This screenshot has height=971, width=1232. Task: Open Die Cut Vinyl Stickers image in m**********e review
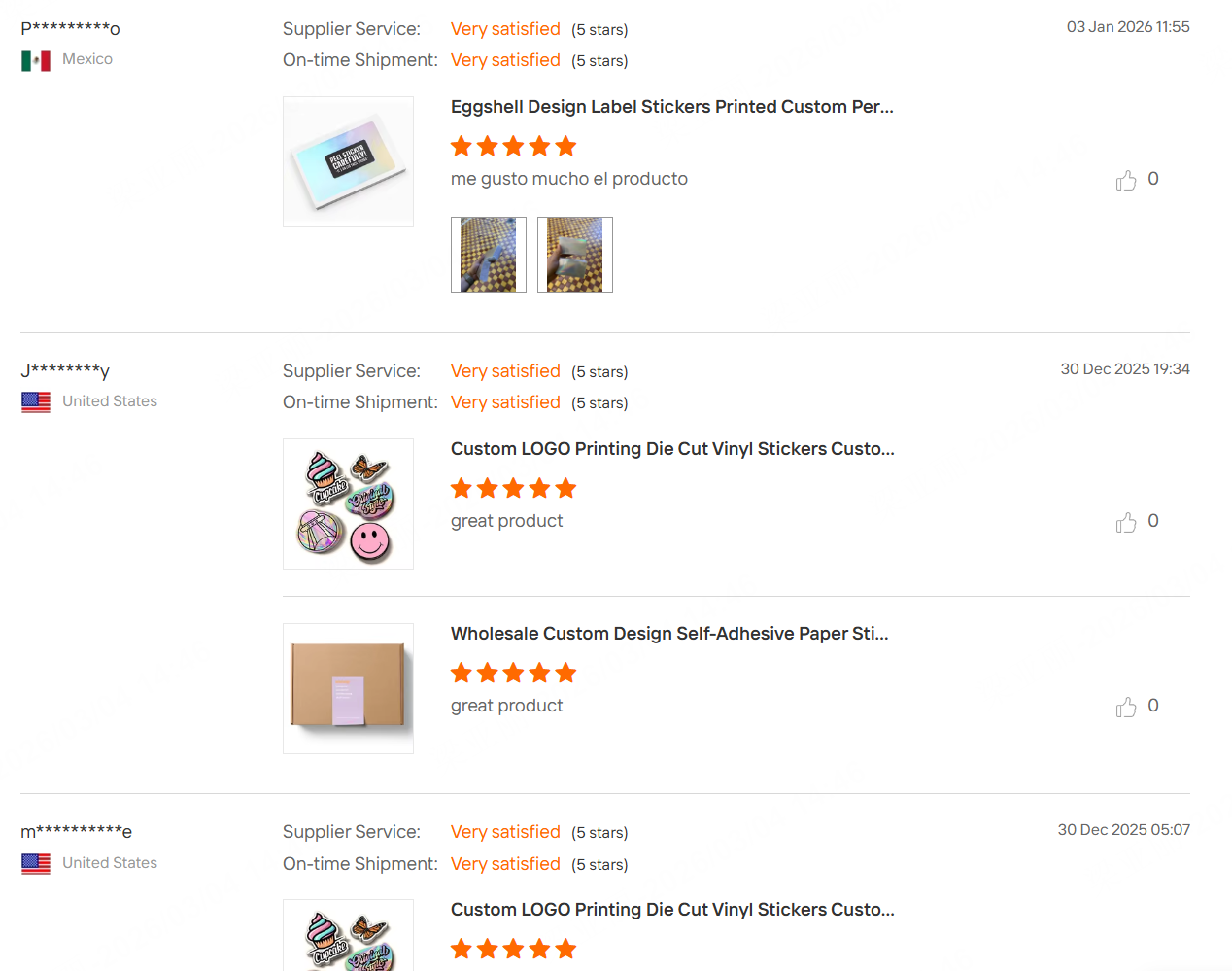click(x=348, y=936)
